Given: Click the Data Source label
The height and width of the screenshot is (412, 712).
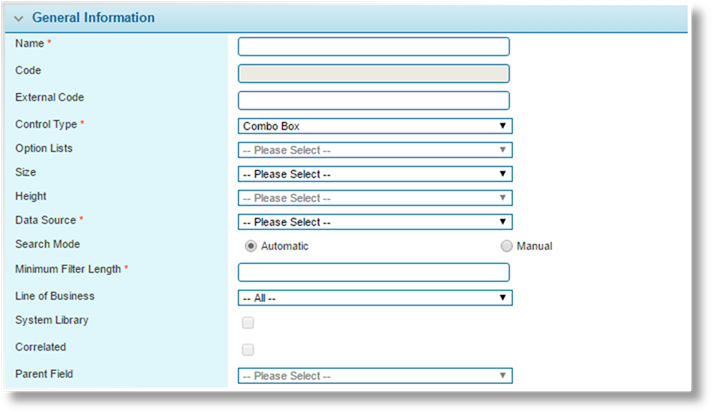Looking at the screenshot, I should [x=45, y=220].
